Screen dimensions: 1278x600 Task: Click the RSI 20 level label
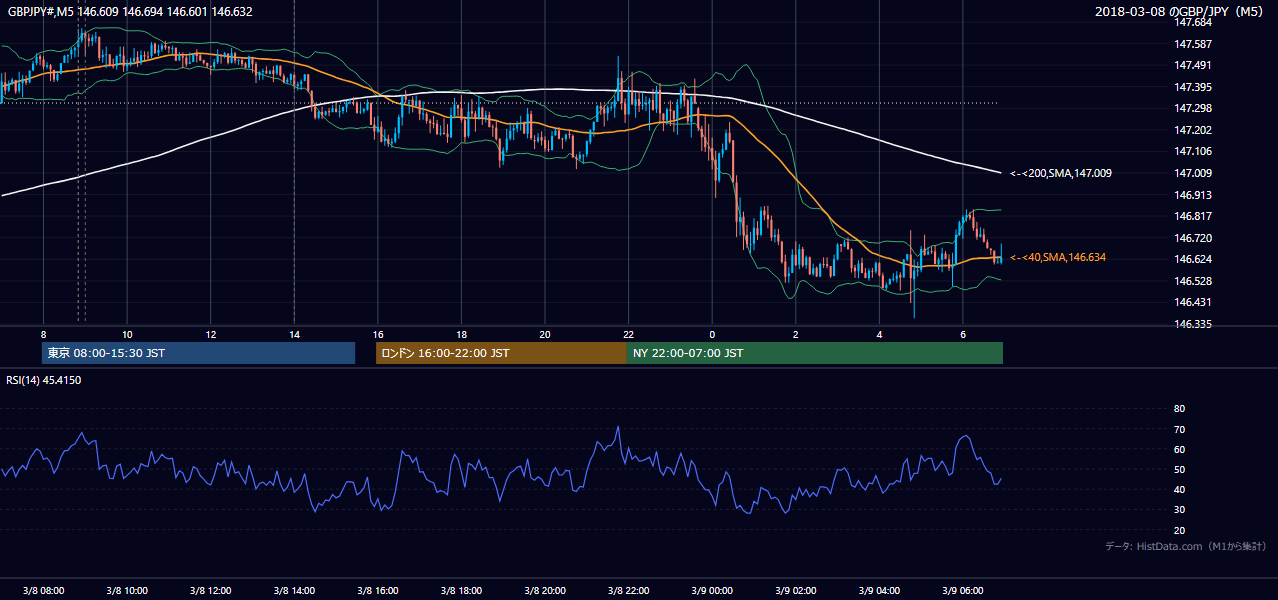(1179, 530)
